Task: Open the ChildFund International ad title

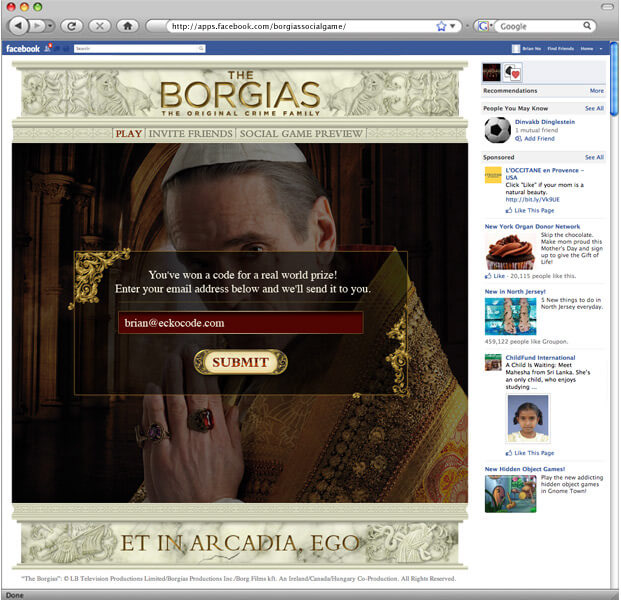Action: [x=540, y=357]
